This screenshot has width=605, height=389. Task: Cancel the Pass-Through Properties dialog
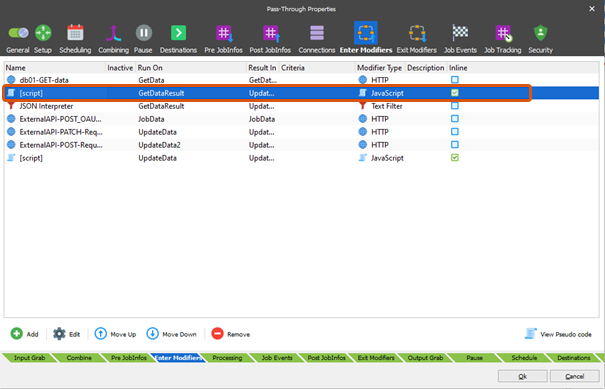575,376
